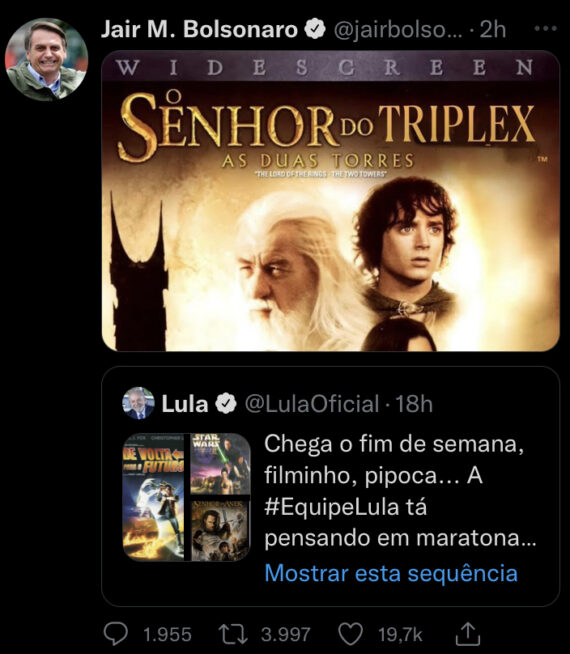Open the Jair M. Bolsonaro display name

(x=199, y=29)
